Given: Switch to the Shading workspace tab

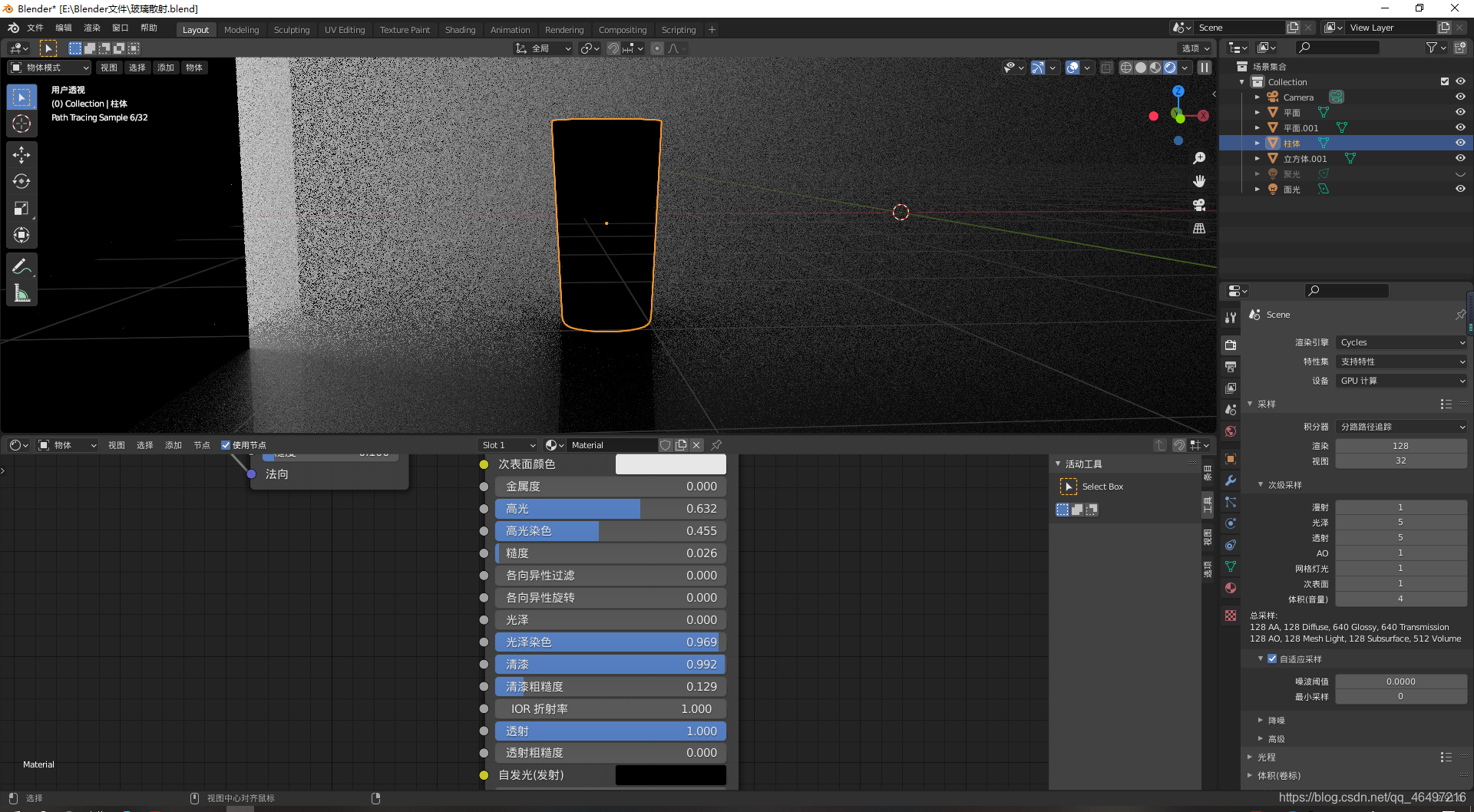Looking at the screenshot, I should click(x=460, y=30).
